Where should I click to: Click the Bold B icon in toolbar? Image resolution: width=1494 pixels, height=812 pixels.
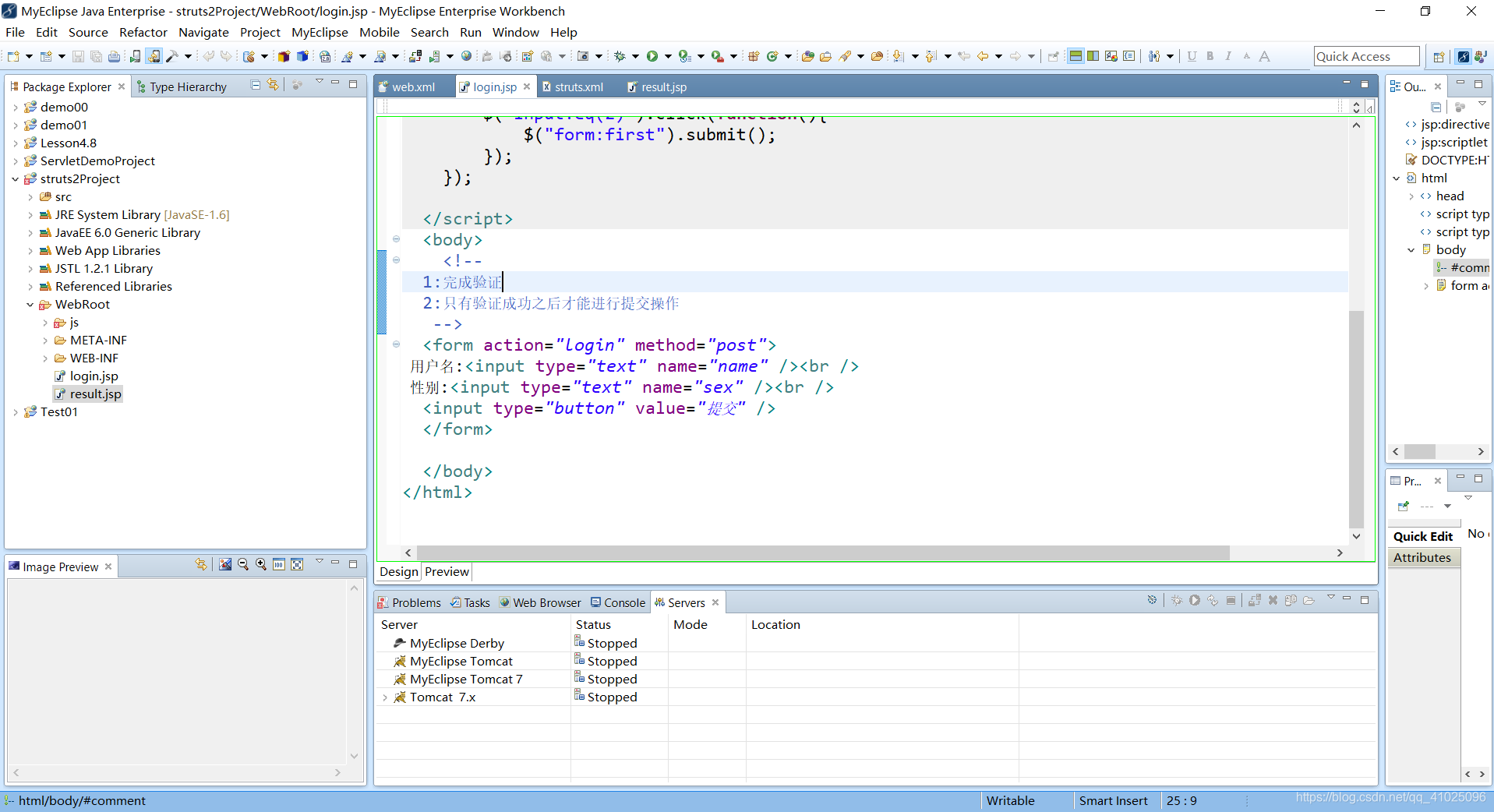point(1210,56)
